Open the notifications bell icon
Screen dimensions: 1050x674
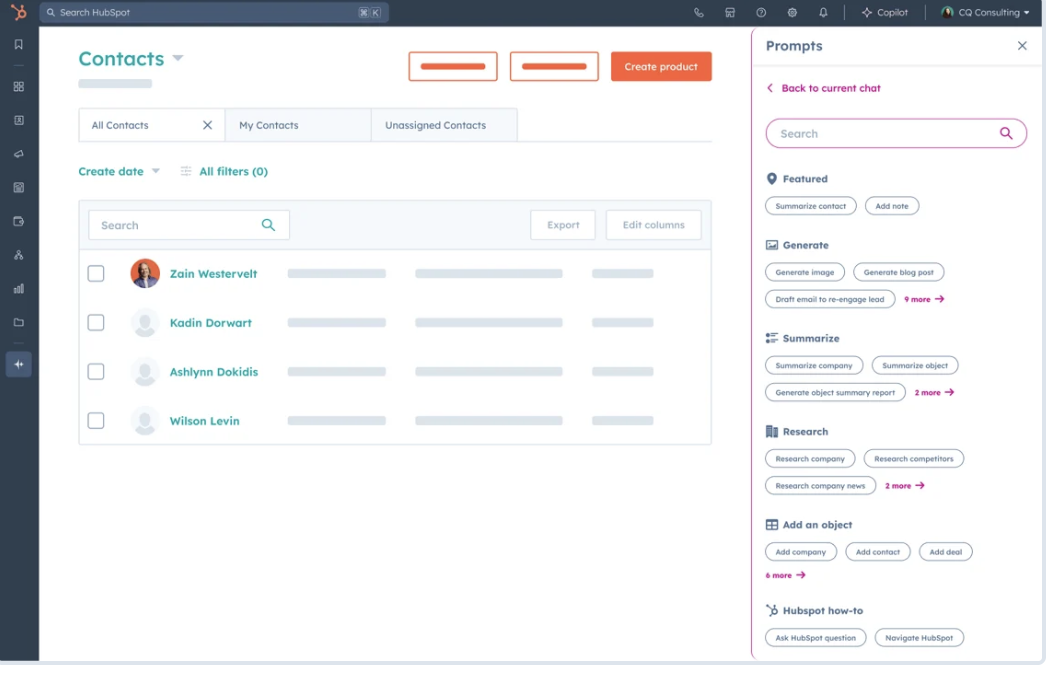pos(824,13)
